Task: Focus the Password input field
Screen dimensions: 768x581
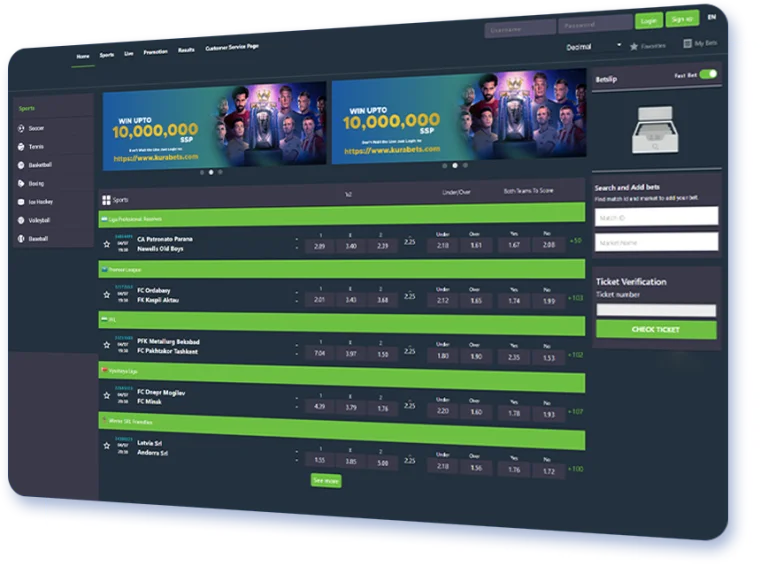Action: click(595, 24)
